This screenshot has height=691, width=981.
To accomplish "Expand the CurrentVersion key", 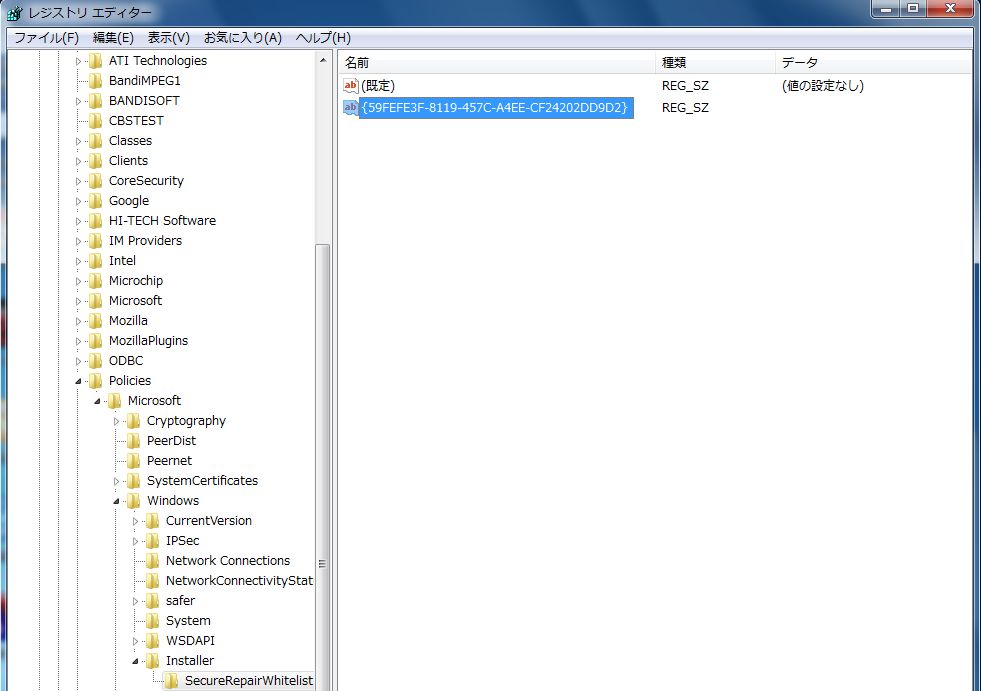I will click(x=136, y=521).
